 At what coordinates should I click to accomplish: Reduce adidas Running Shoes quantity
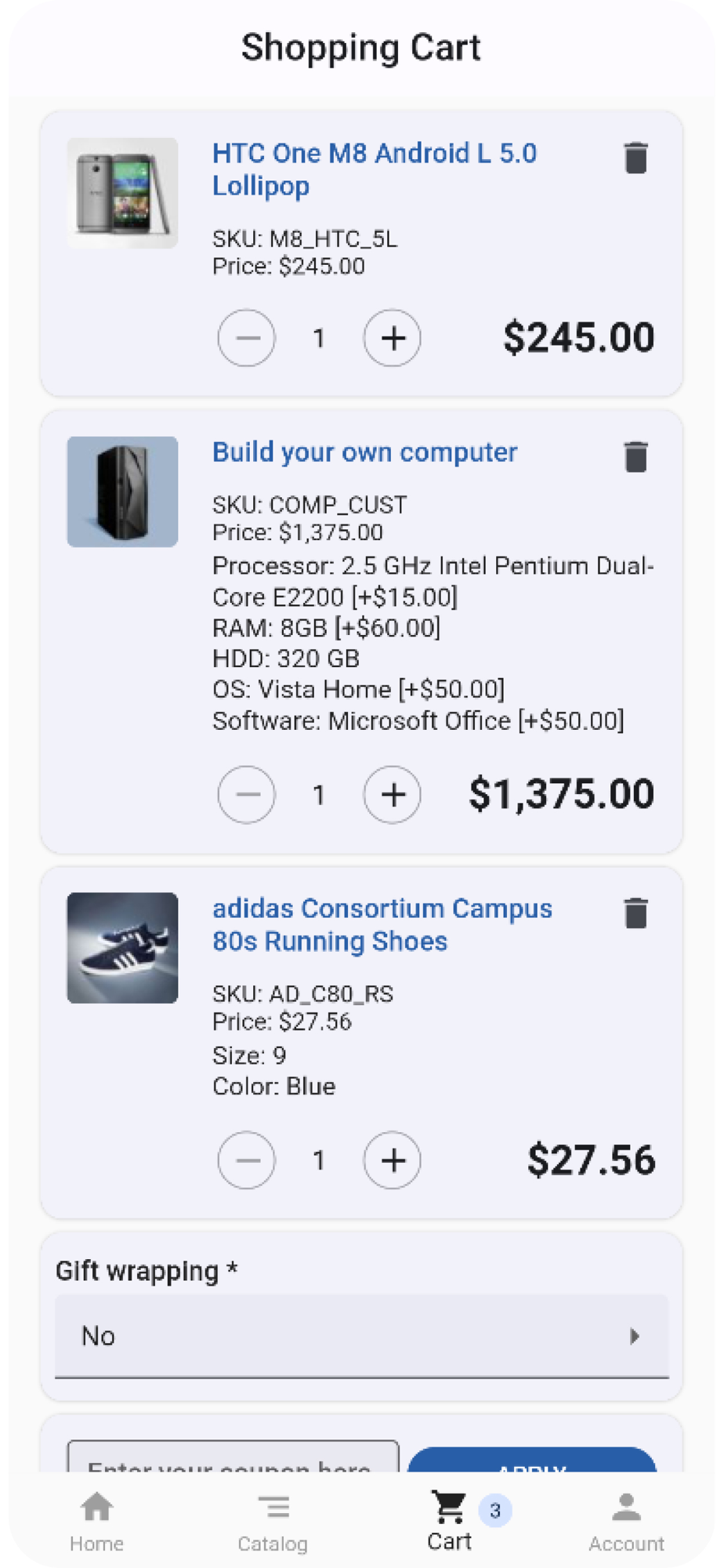point(247,1160)
